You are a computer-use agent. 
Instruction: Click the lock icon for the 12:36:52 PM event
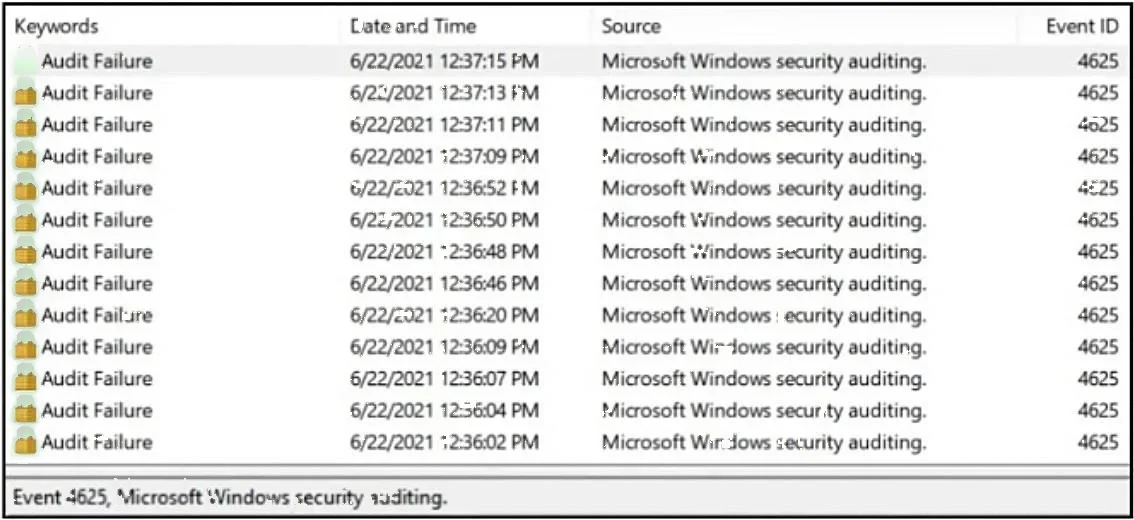(25, 189)
